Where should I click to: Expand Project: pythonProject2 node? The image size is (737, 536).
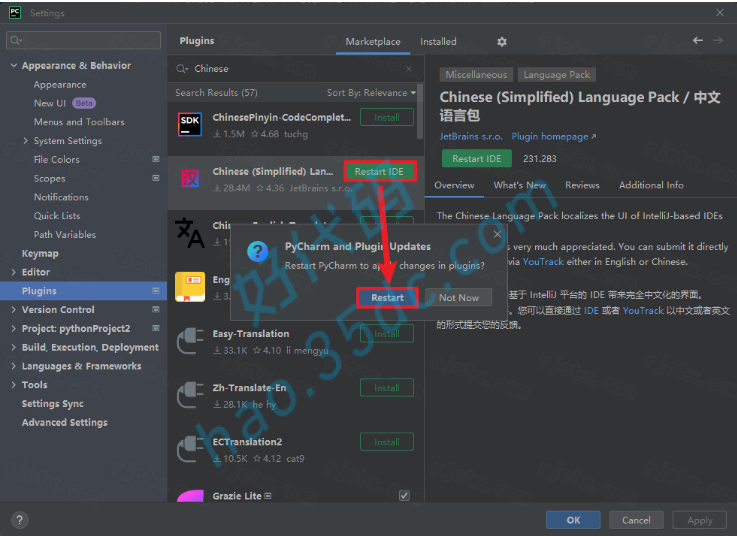point(13,328)
